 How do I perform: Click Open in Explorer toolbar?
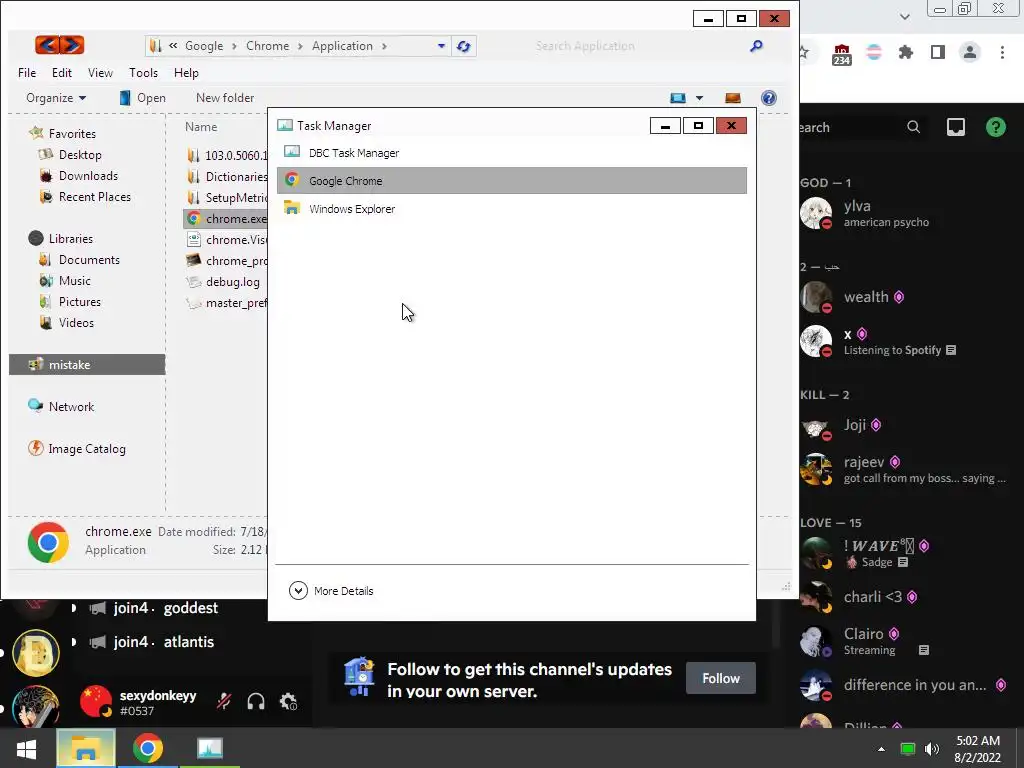(x=142, y=98)
